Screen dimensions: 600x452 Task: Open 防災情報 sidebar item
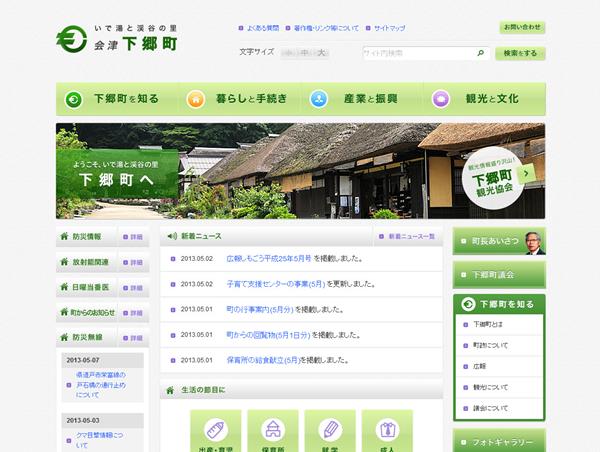click(x=86, y=237)
